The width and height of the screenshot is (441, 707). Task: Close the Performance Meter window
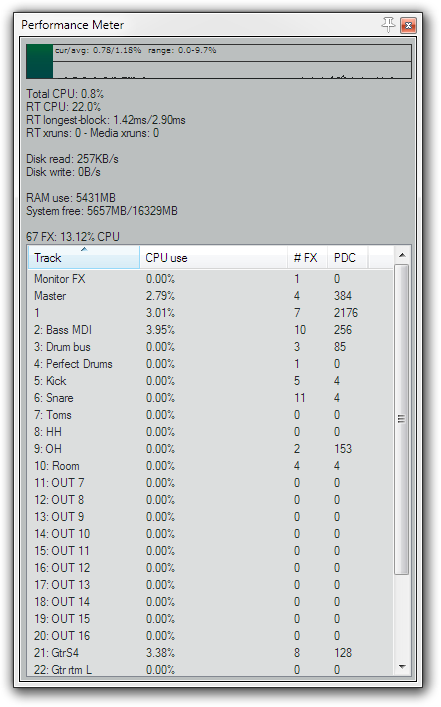point(408,25)
